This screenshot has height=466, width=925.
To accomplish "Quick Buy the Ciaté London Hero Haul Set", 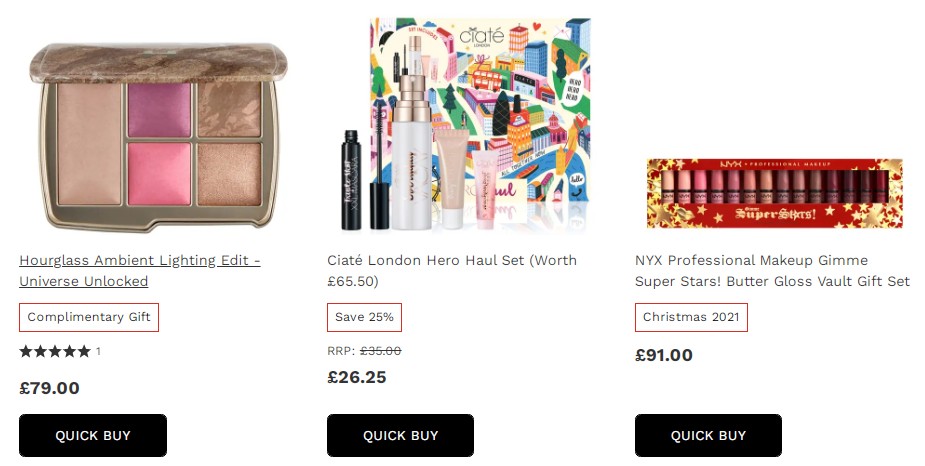I will pyautogui.click(x=400, y=435).
